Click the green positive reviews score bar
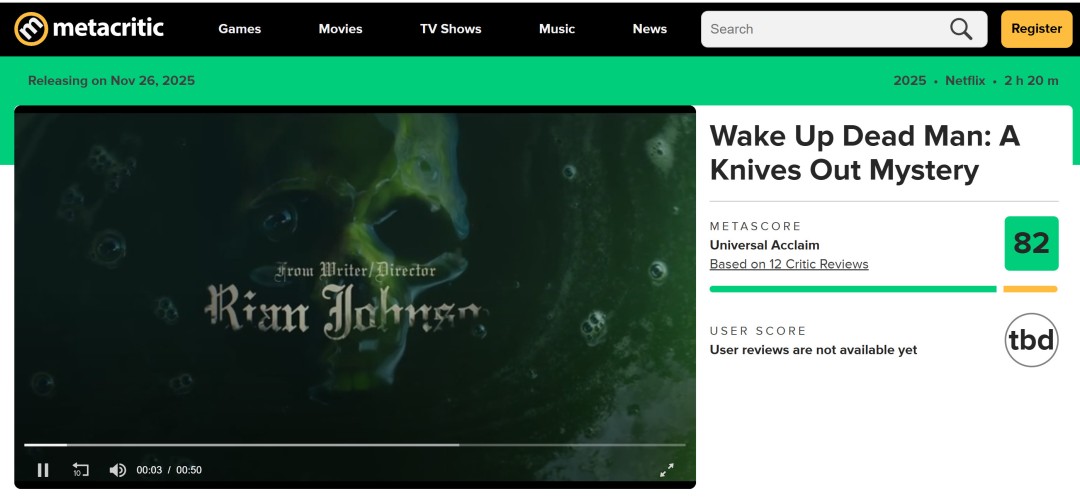Image resolution: width=1080 pixels, height=504 pixels. (x=852, y=289)
